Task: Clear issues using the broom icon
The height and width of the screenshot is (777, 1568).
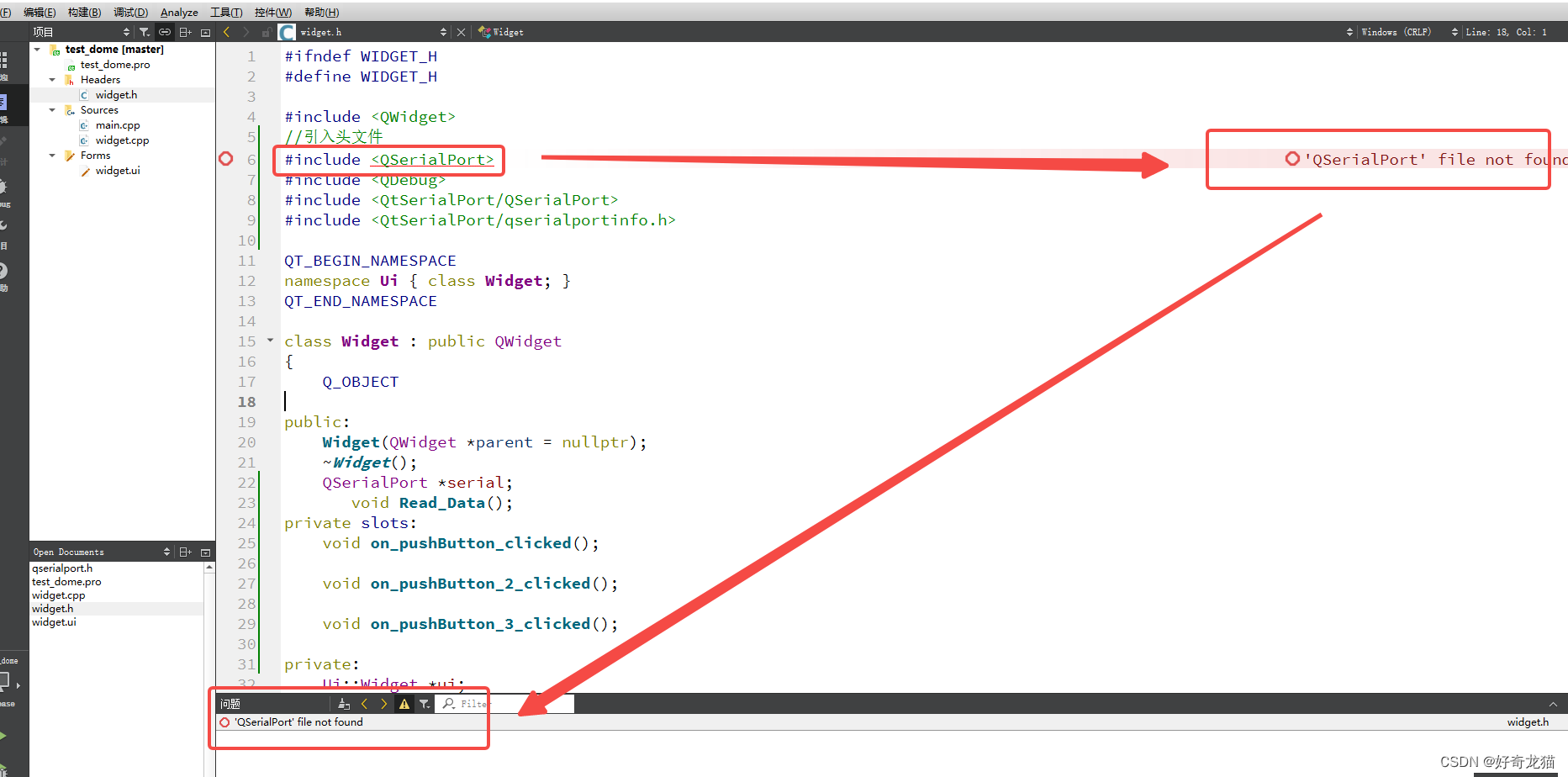Action: point(343,704)
